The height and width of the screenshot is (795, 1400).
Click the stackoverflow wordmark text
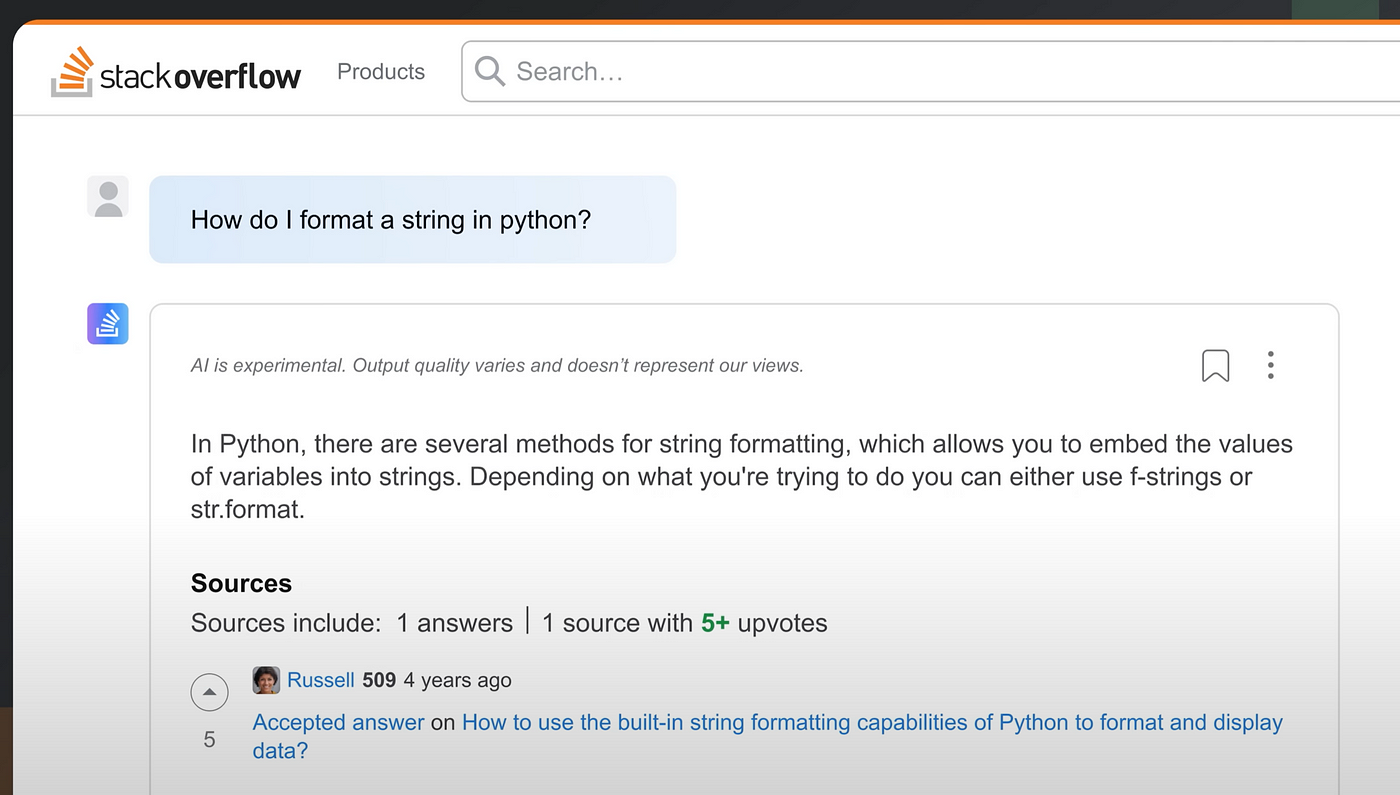[x=200, y=76]
